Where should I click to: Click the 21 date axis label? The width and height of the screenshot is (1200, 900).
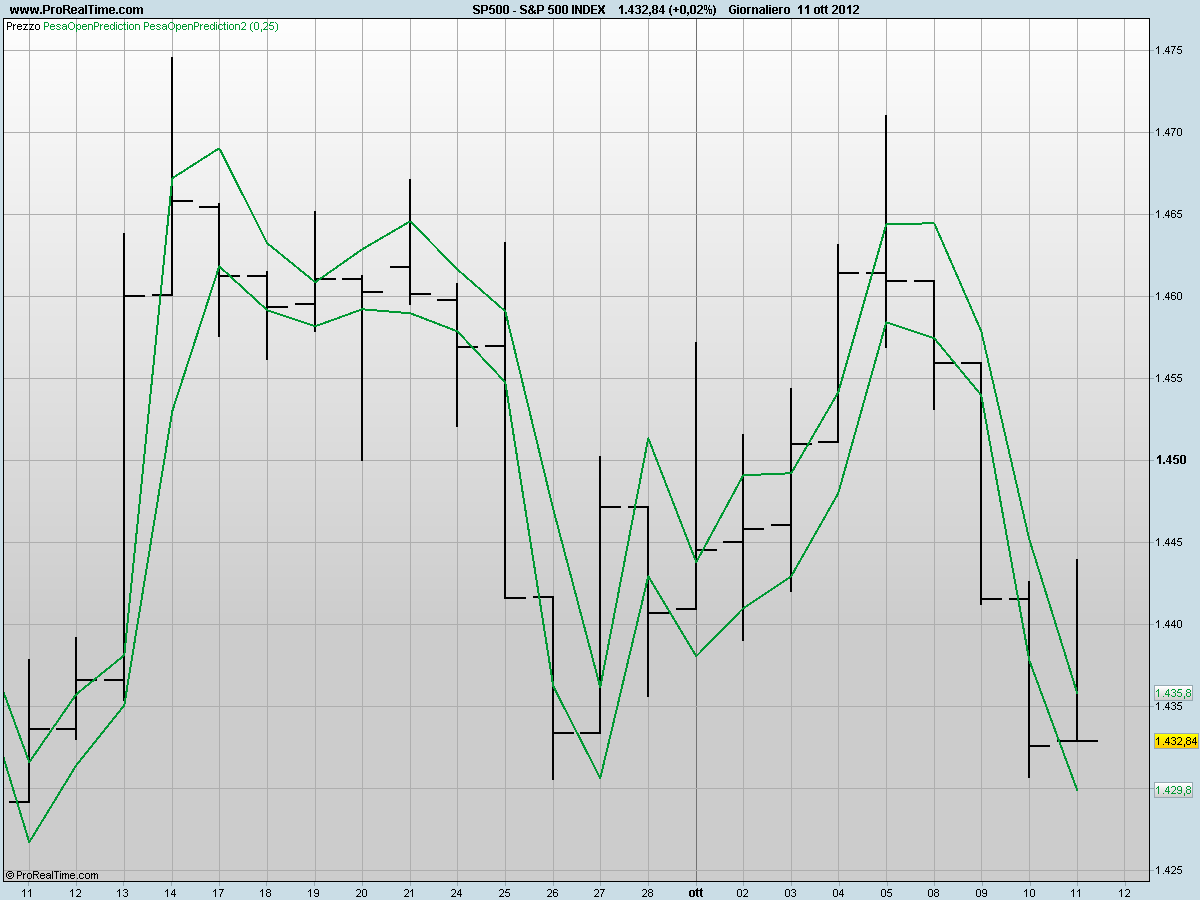tap(409, 891)
